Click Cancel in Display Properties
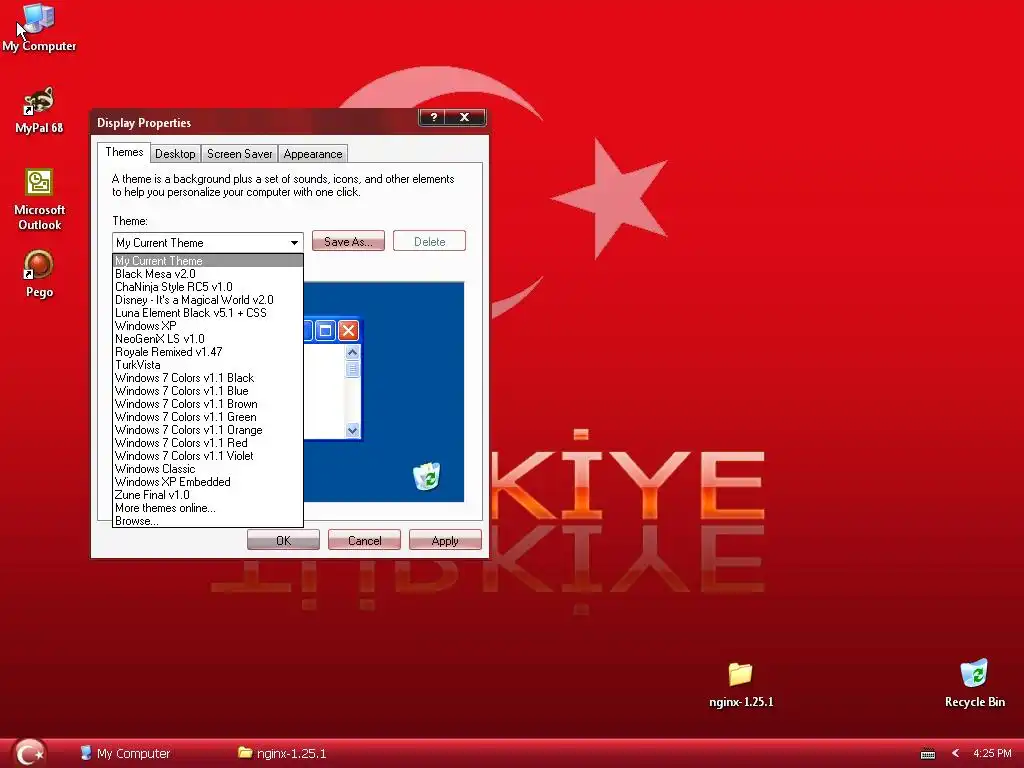1024x768 pixels. click(x=364, y=540)
